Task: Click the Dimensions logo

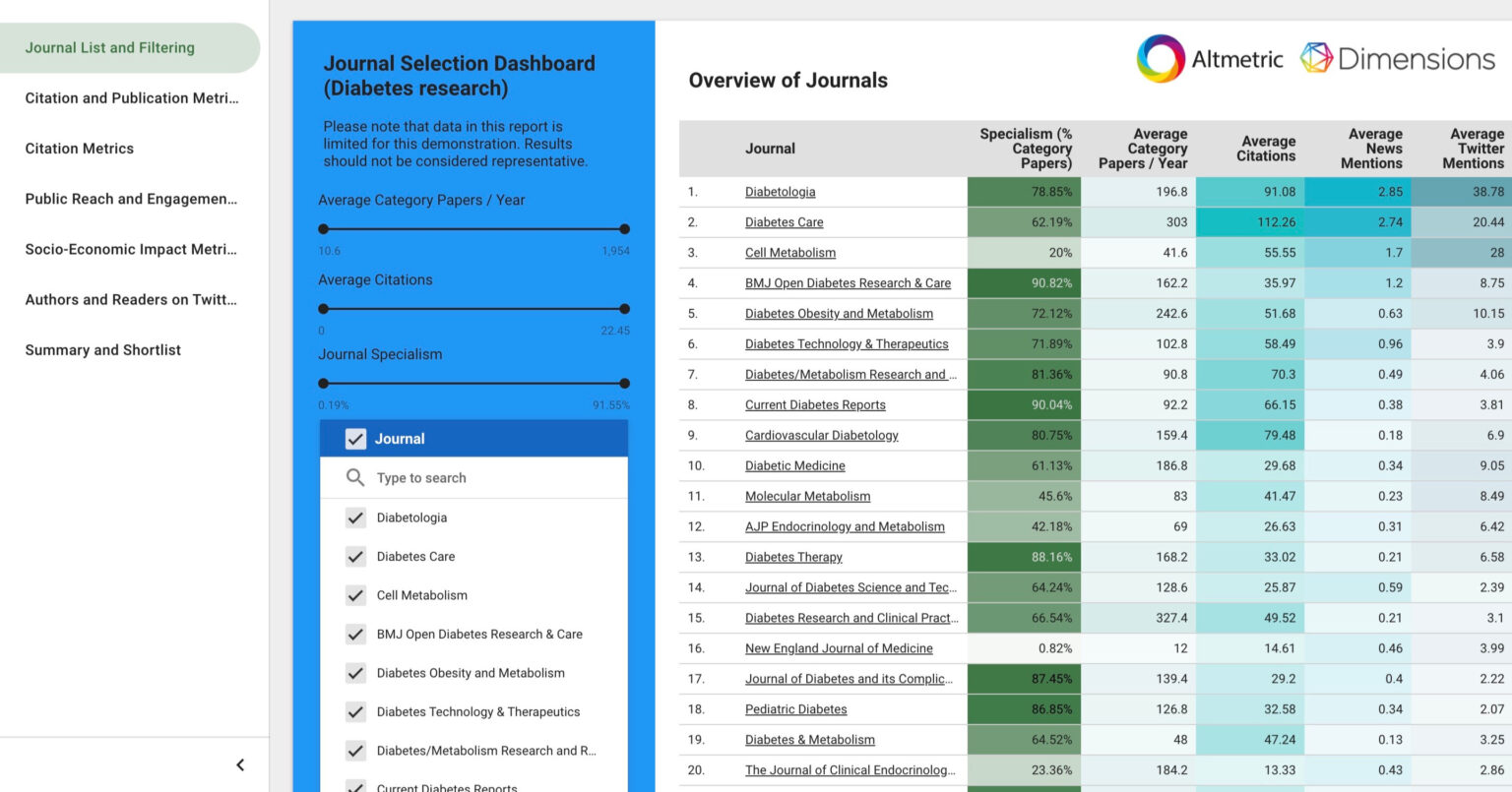Action: (x=1396, y=58)
